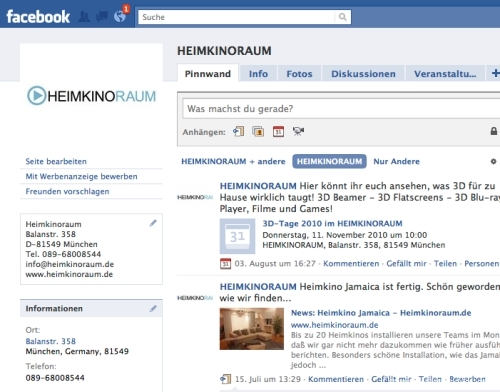Viewport: 500px width, 392px height.
Task: Click the page avatar beside the Jamaica post
Action: pos(195,298)
